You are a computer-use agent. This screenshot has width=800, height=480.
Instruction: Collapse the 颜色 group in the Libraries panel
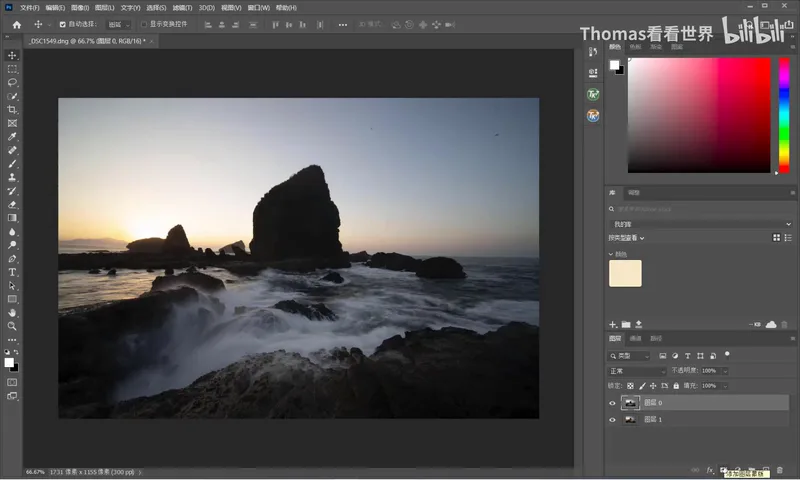(611, 254)
